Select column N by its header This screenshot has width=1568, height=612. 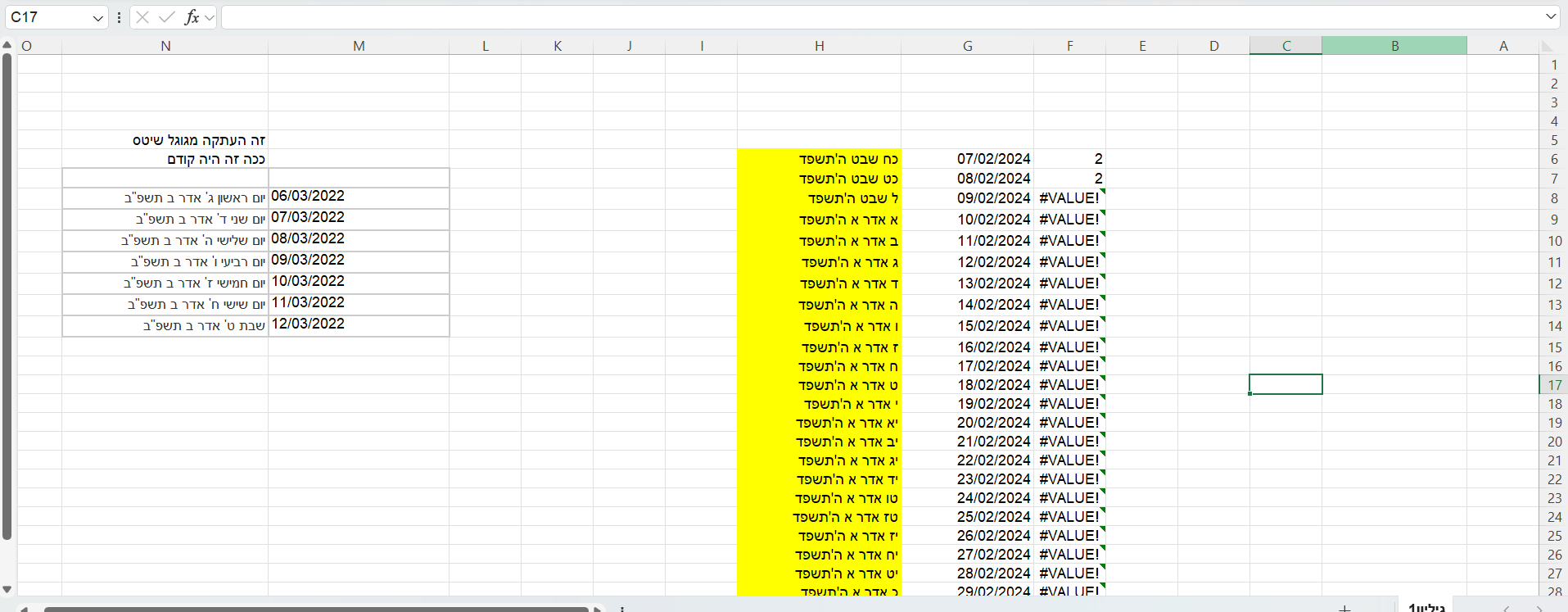click(165, 46)
